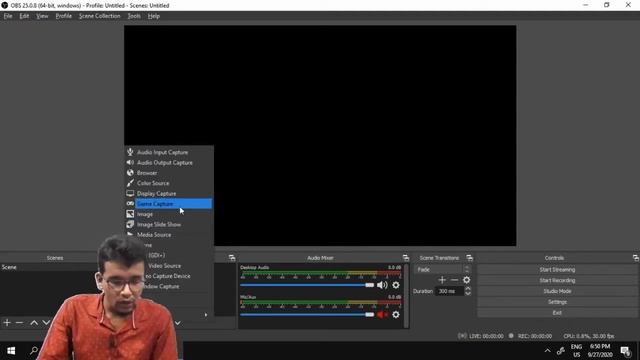Open Windows taskbar search
Viewport: 640px width, 360px height.
tap(34, 351)
